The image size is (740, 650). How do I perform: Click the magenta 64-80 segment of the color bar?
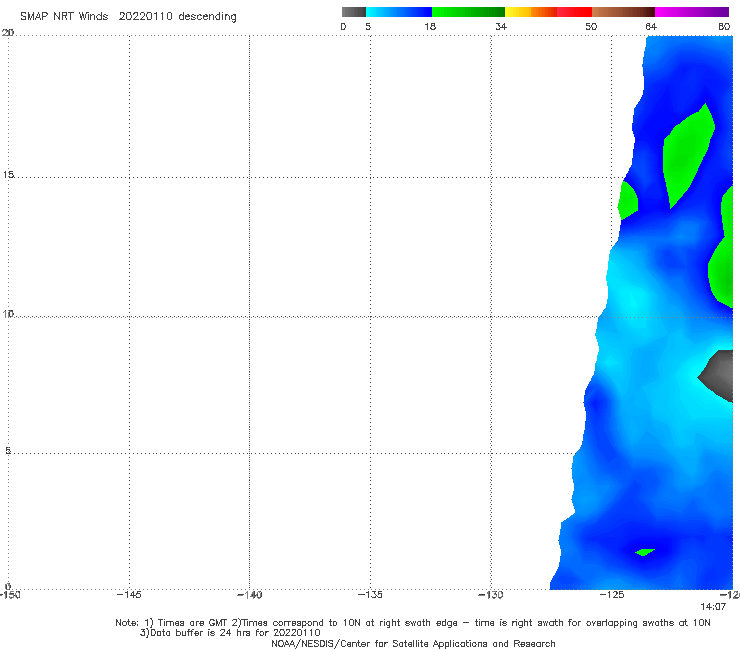(692, 12)
